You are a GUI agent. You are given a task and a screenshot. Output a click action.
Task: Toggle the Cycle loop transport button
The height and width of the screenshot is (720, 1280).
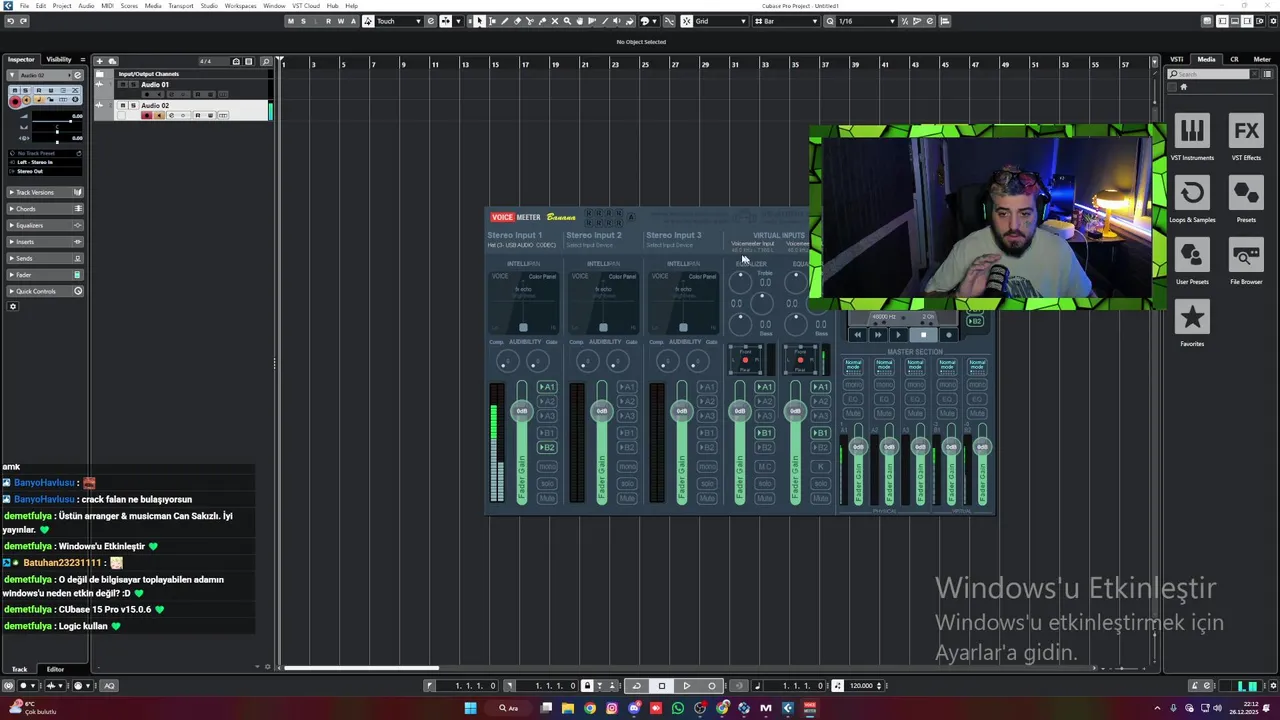point(636,686)
